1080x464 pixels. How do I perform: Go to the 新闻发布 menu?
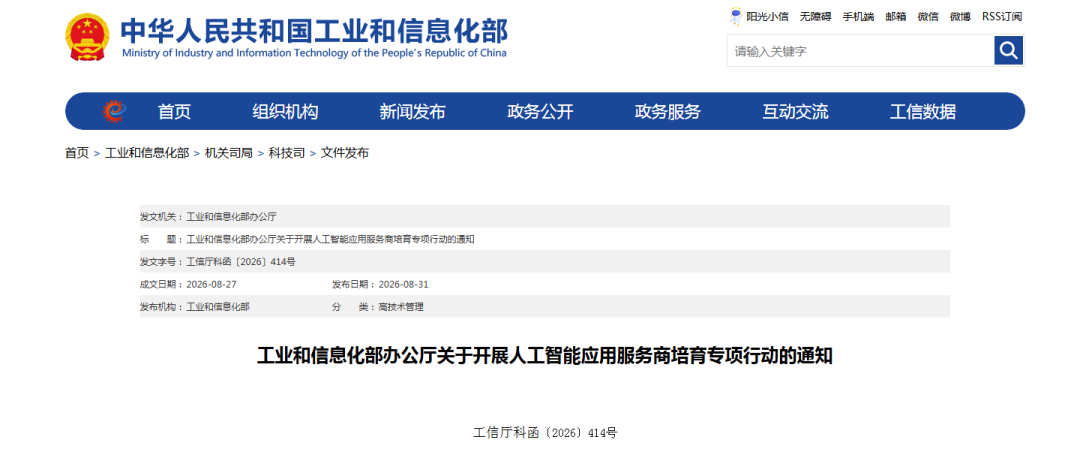pos(413,112)
